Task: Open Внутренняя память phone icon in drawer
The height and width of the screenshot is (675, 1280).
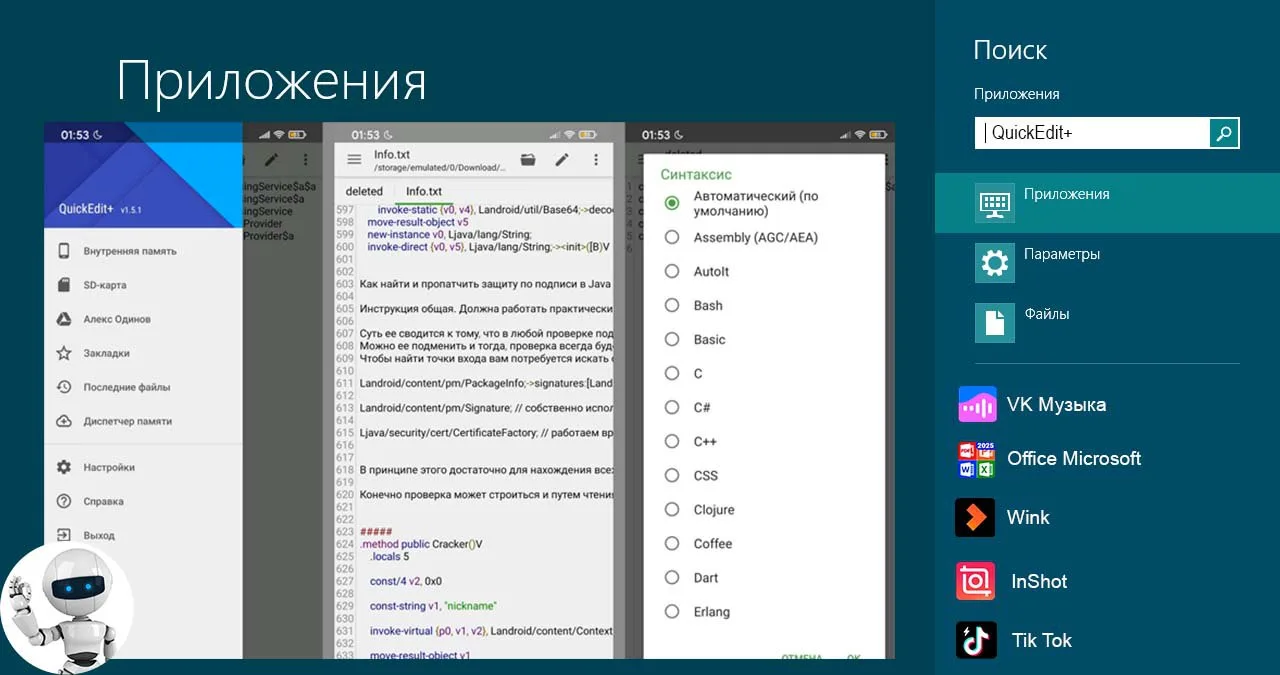Action: (x=64, y=251)
